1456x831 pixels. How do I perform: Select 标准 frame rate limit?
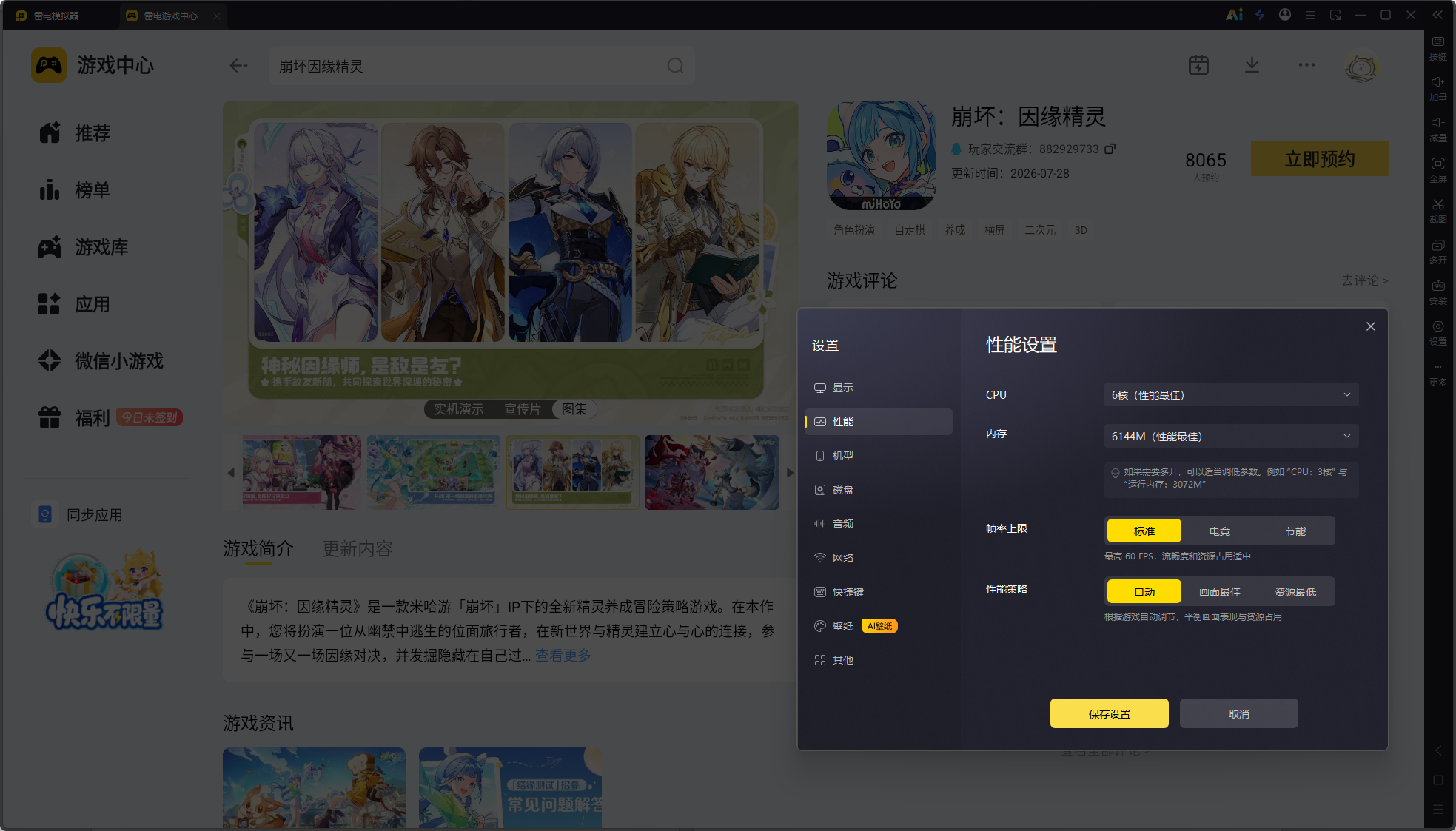coord(1144,531)
